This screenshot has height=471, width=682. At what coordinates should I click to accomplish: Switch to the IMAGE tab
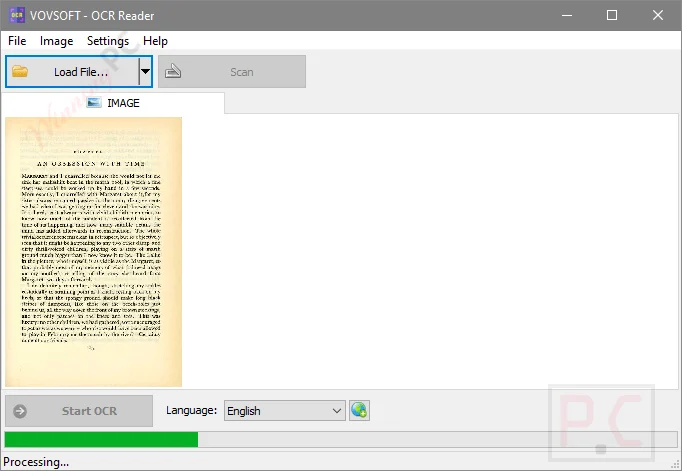pyautogui.click(x=113, y=103)
